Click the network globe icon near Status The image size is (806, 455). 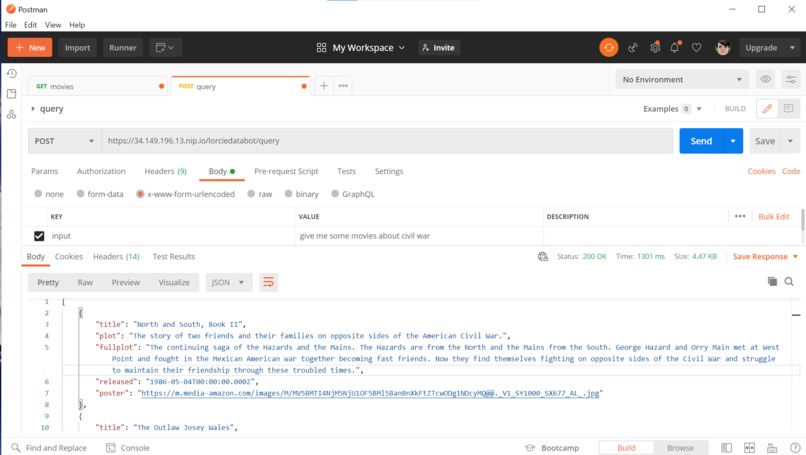[x=543, y=257]
